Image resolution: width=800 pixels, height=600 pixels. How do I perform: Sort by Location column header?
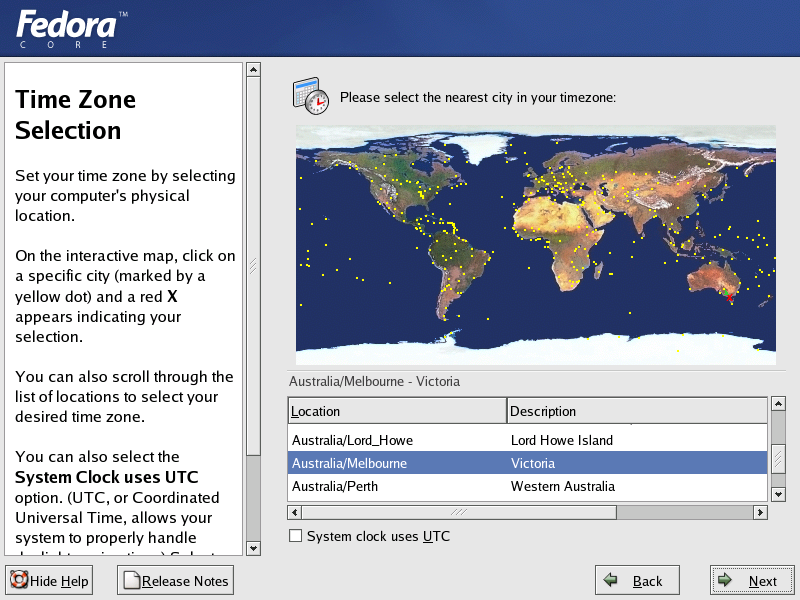[x=397, y=411]
